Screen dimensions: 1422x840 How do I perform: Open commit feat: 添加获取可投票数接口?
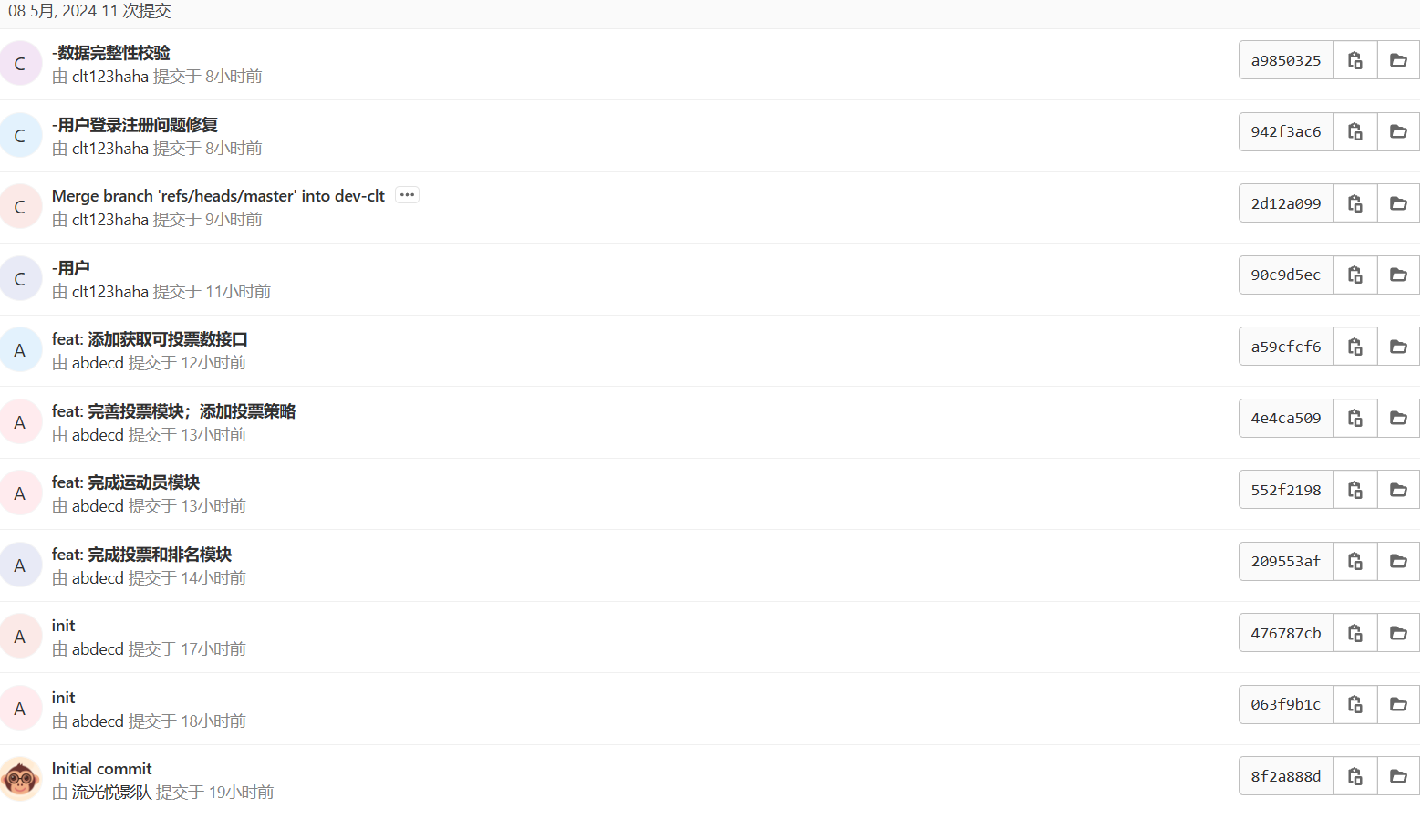coord(150,339)
